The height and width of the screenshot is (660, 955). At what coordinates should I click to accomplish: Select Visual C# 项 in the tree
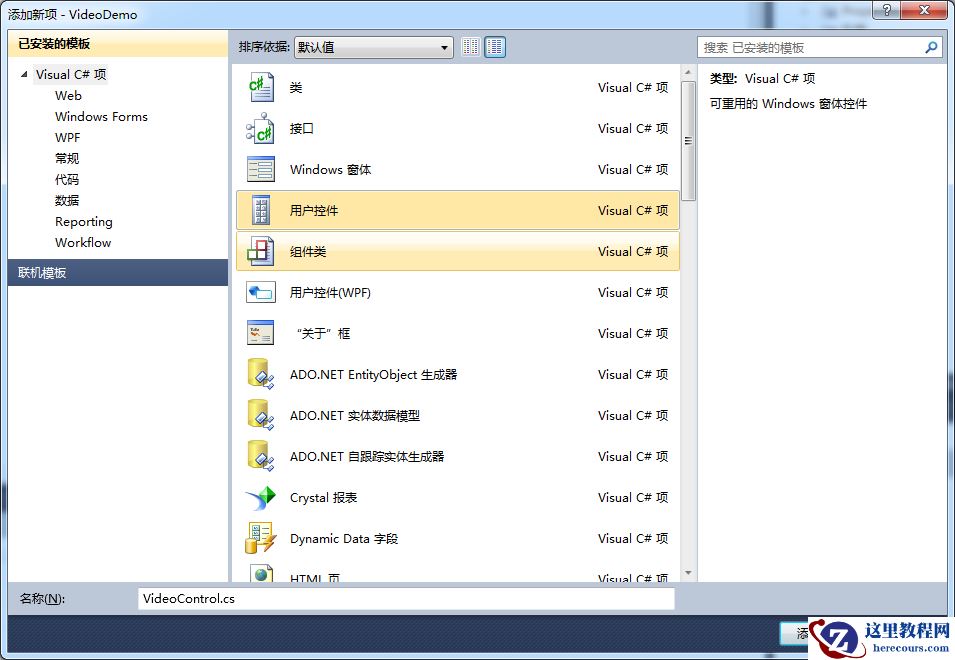point(71,74)
